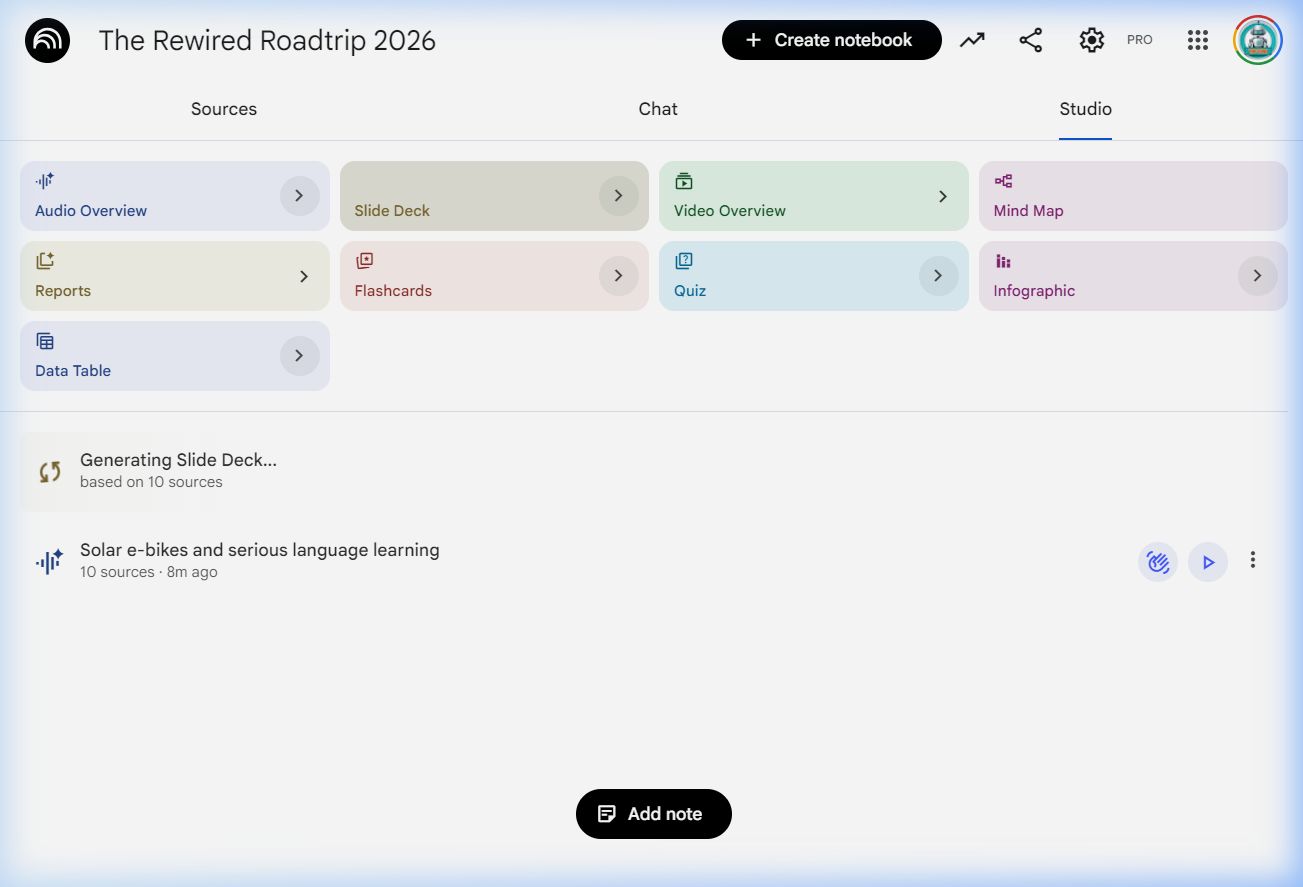Switch to the Sources tab

(224, 109)
